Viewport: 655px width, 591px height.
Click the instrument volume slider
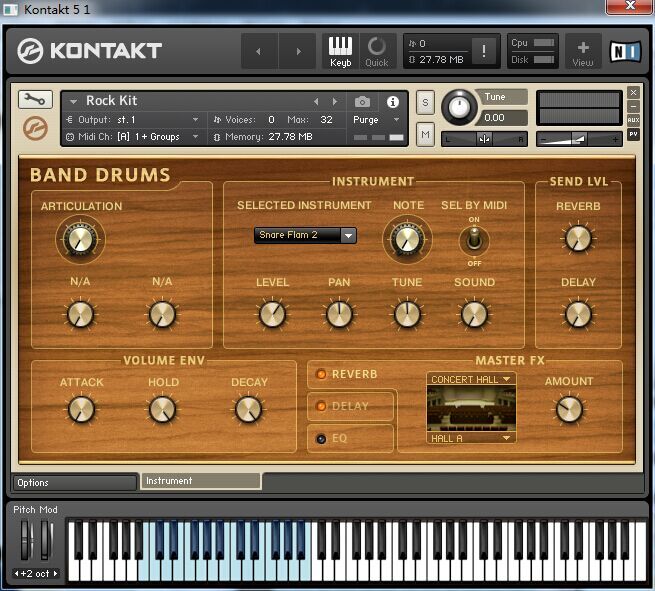coord(579,139)
